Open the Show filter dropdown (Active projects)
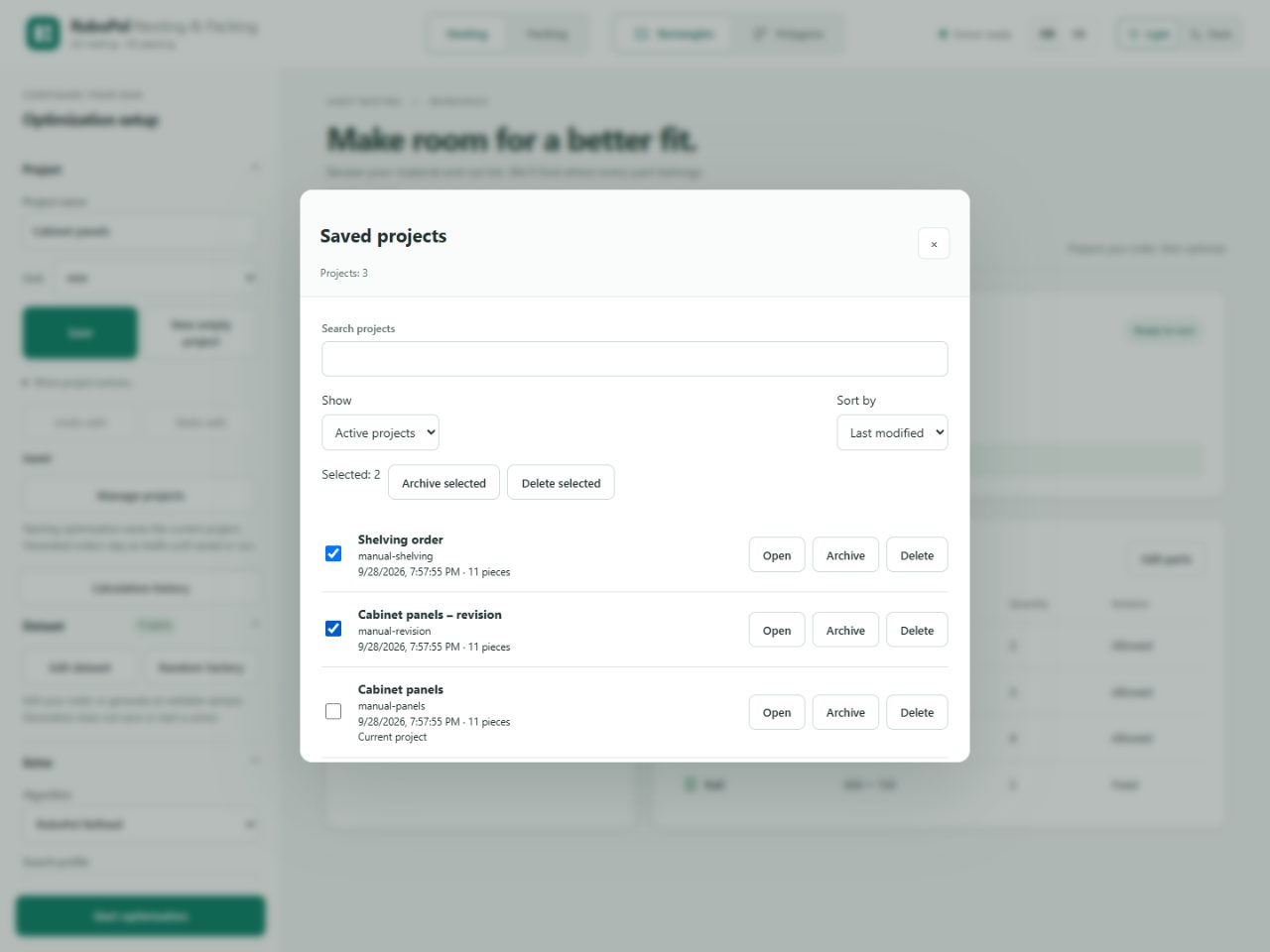 pyautogui.click(x=380, y=432)
